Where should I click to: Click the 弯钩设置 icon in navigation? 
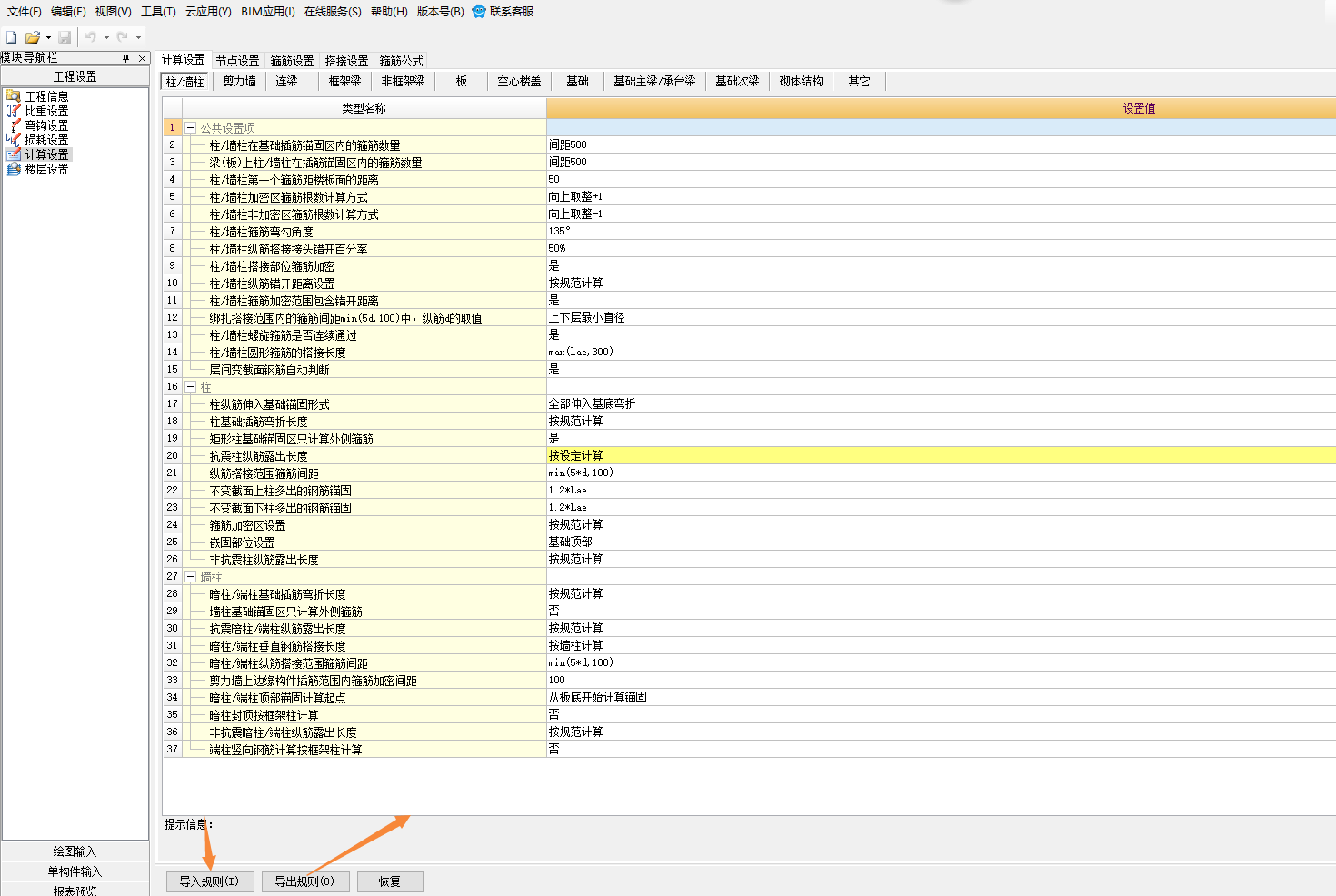[x=14, y=124]
